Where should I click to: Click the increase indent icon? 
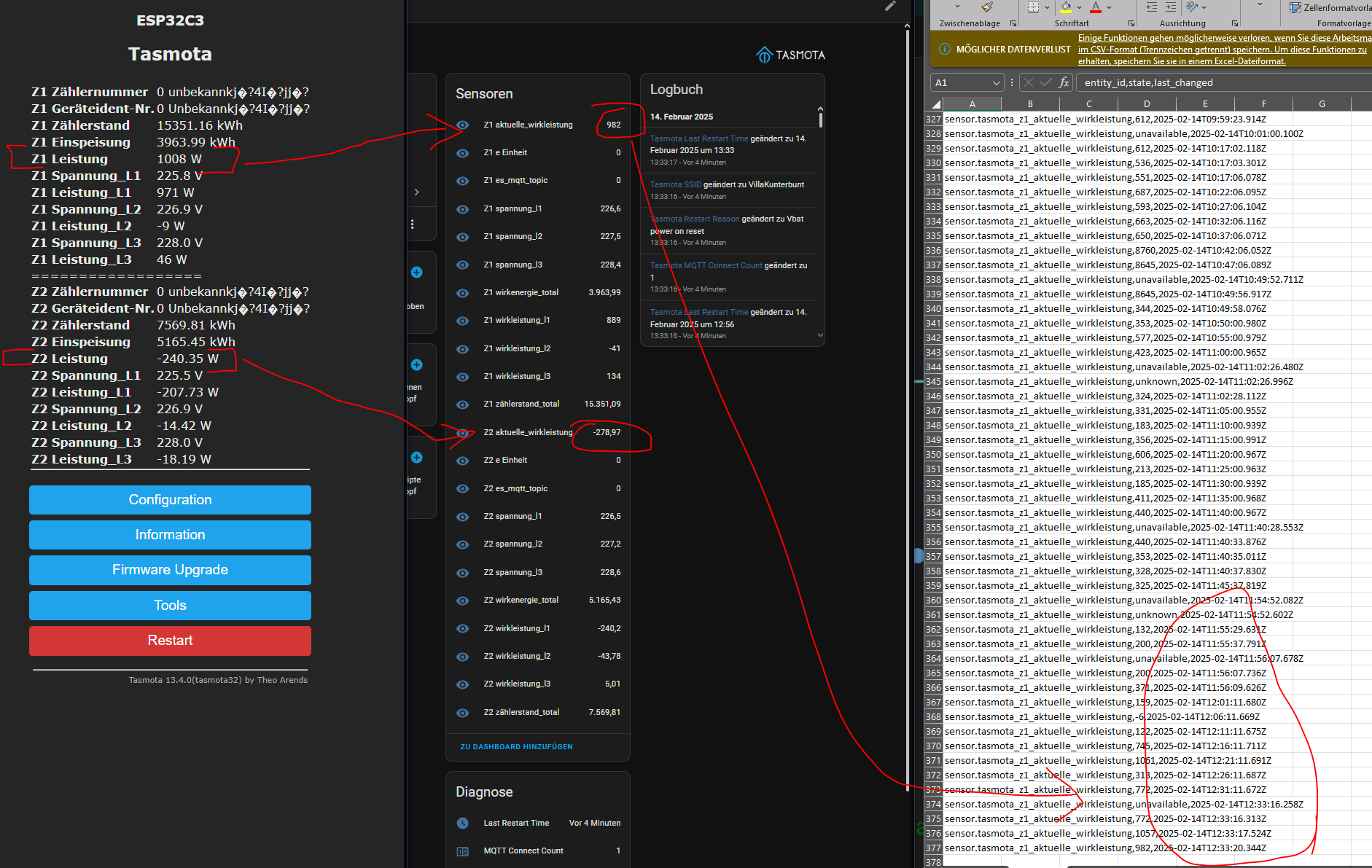(x=1170, y=7)
